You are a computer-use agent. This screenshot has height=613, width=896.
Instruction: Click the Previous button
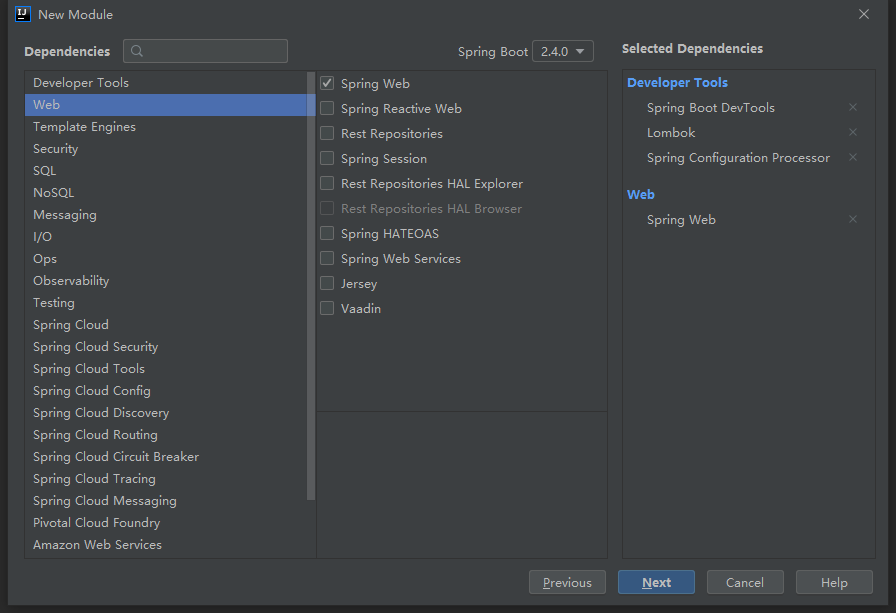click(x=567, y=582)
